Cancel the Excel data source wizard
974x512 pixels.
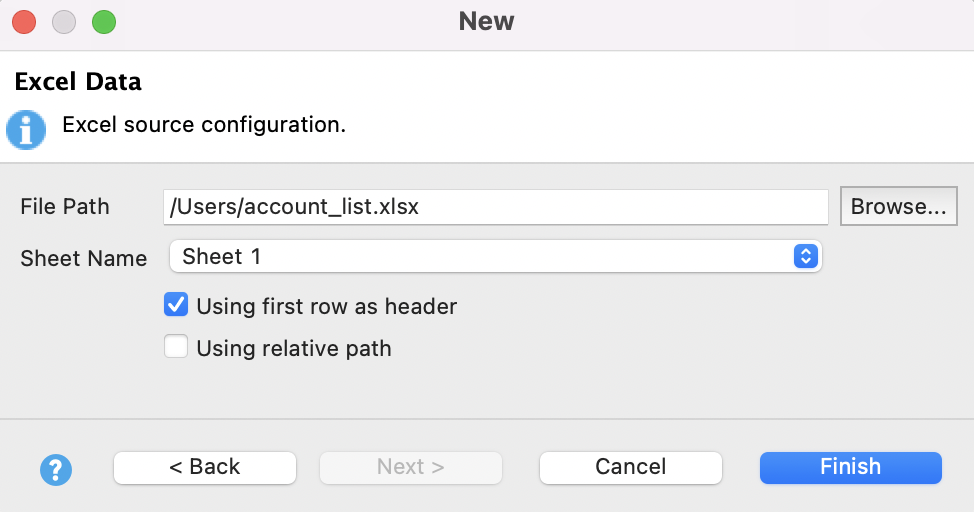pos(630,467)
